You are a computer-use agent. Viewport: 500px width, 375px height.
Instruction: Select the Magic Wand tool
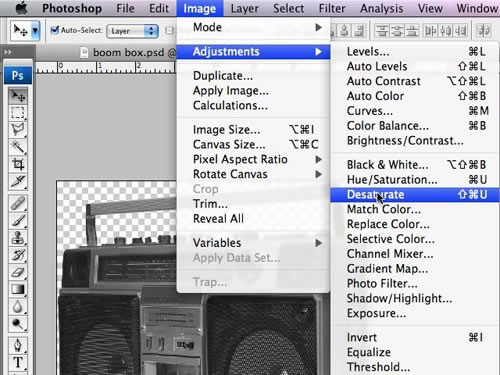click(18, 147)
